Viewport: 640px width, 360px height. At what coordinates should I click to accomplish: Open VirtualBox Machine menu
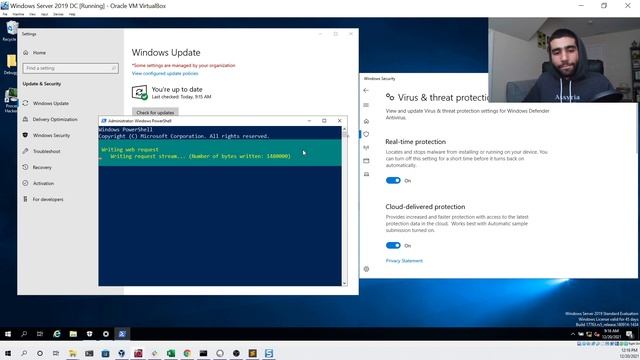(x=18, y=14)
